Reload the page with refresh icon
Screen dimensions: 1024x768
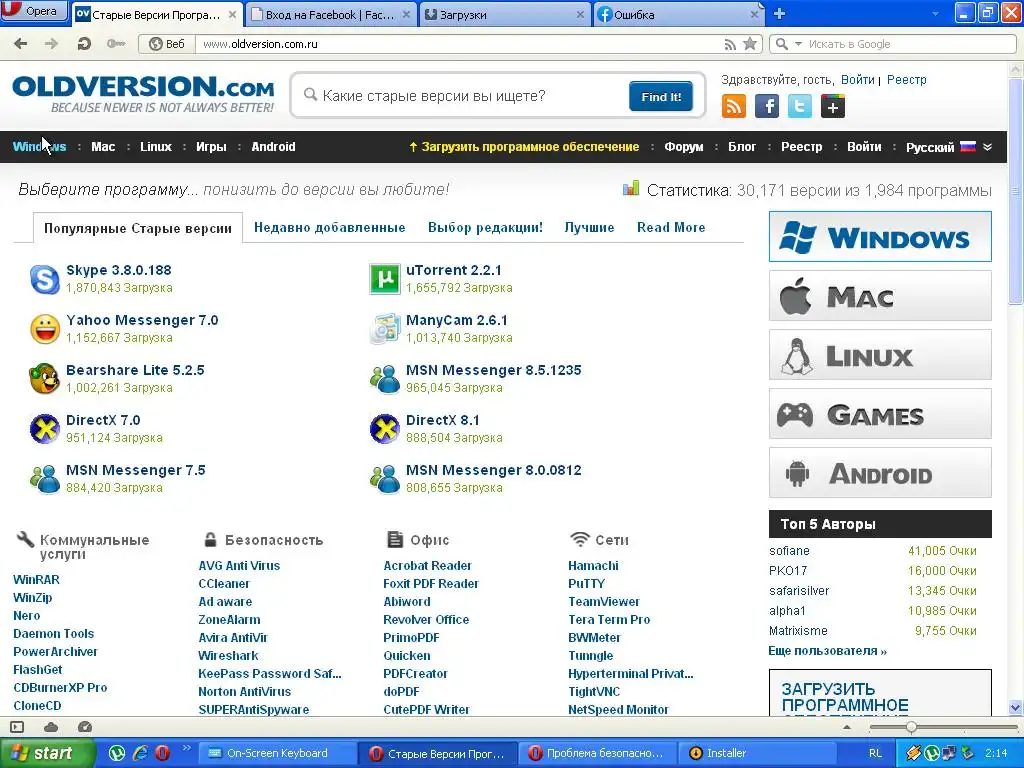(84, 44)
